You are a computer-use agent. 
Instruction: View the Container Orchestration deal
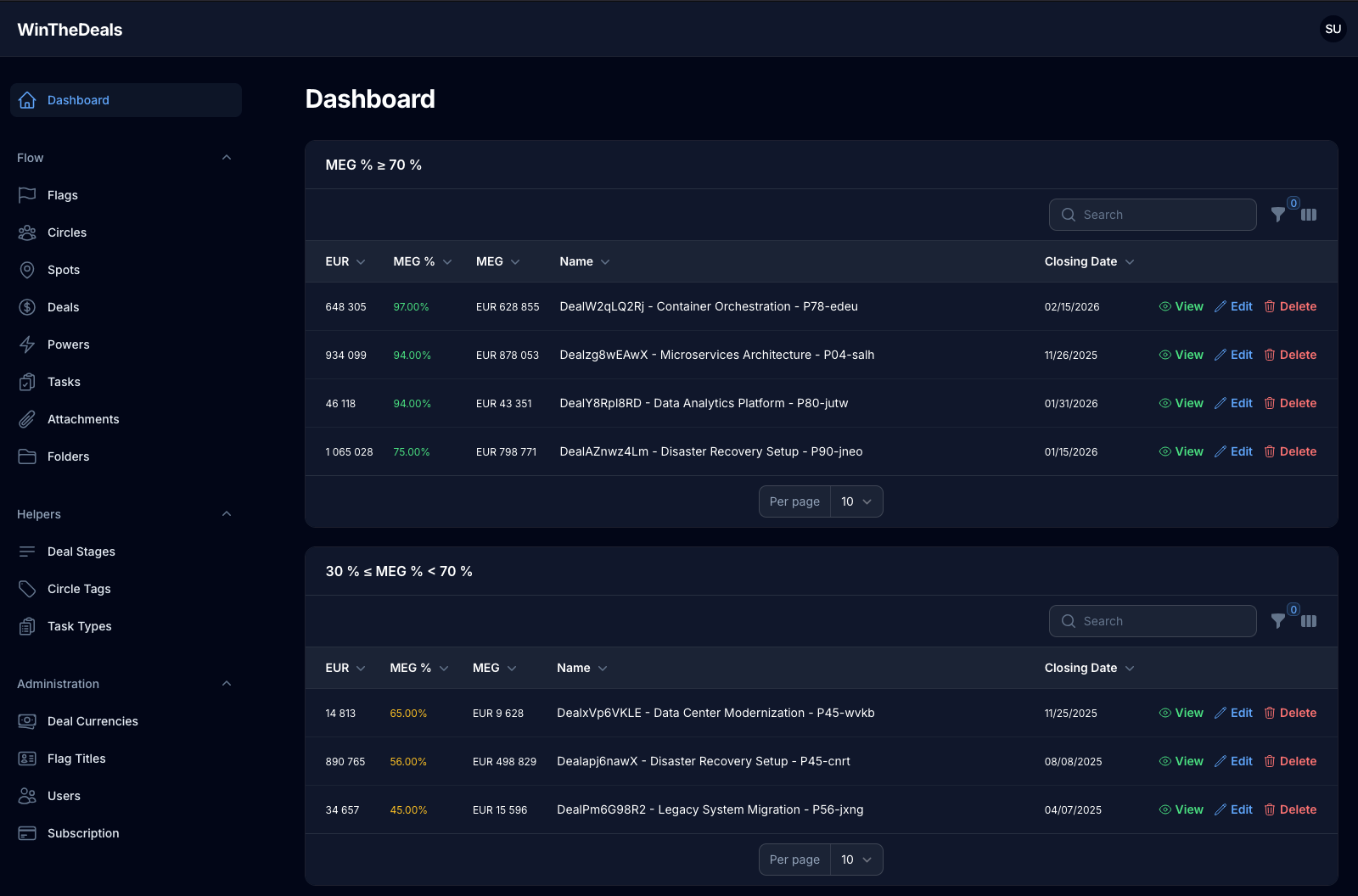pos(1181,306)
